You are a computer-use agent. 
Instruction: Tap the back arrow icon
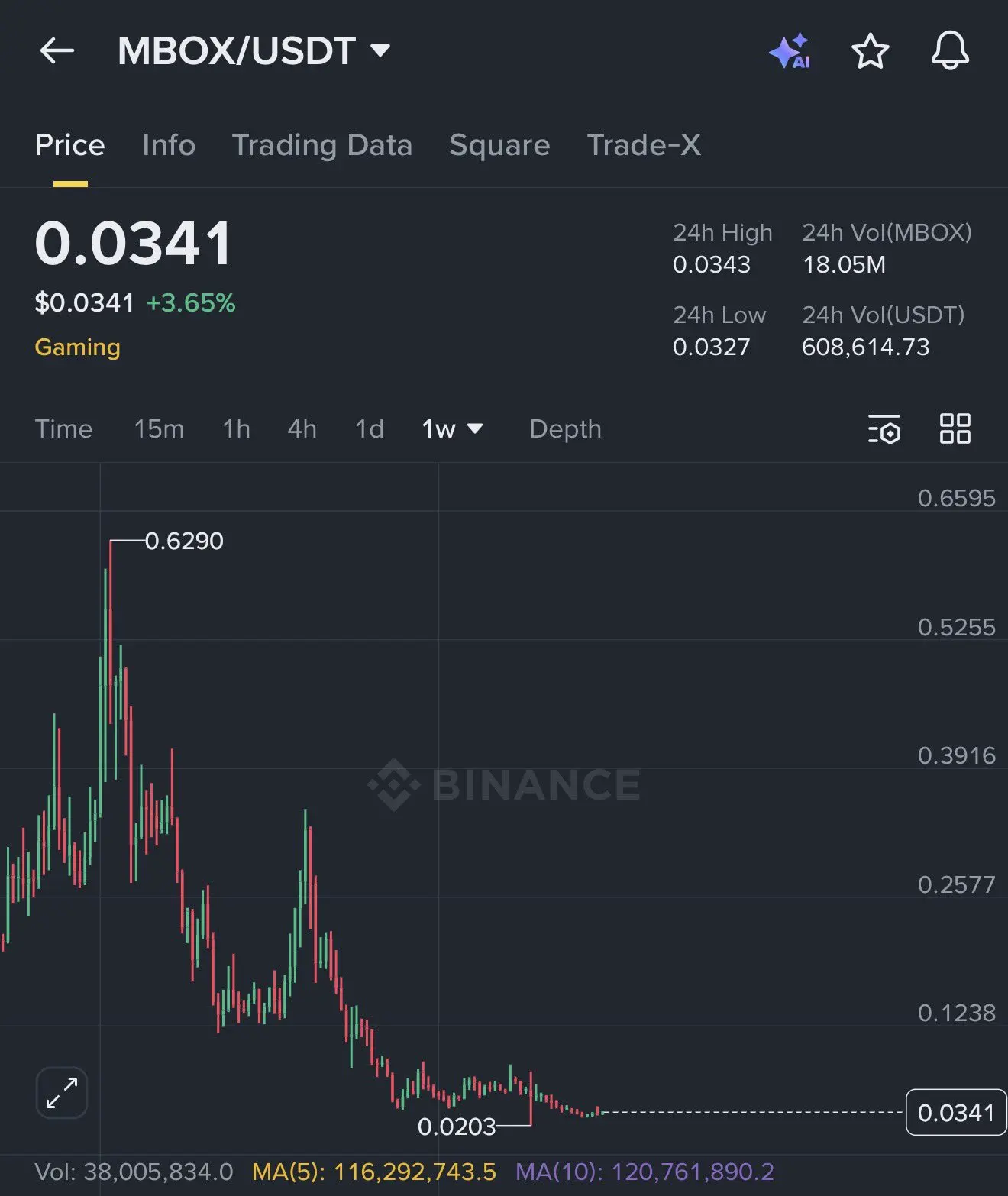[57, 51]
